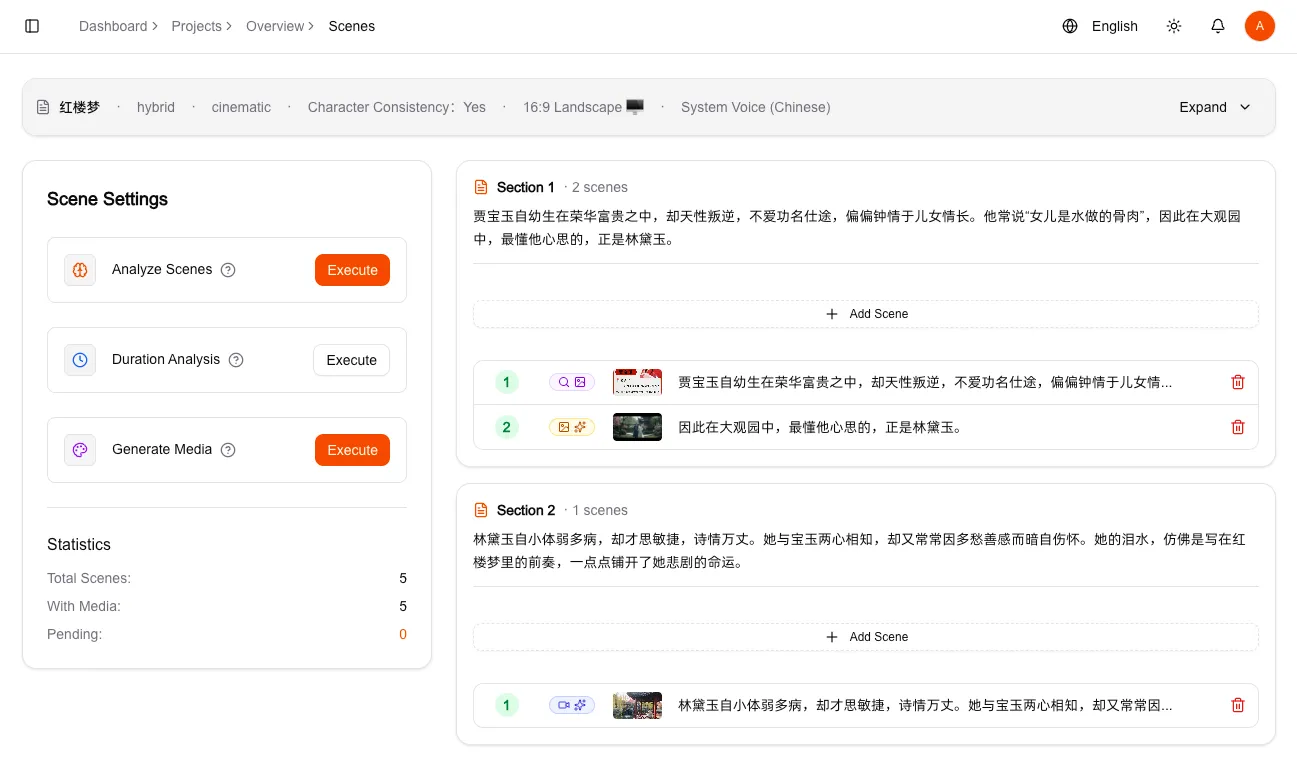This screenshot has height=759, width=1297.
Task: Open the English language dropdown
Action: point(1114,26)
